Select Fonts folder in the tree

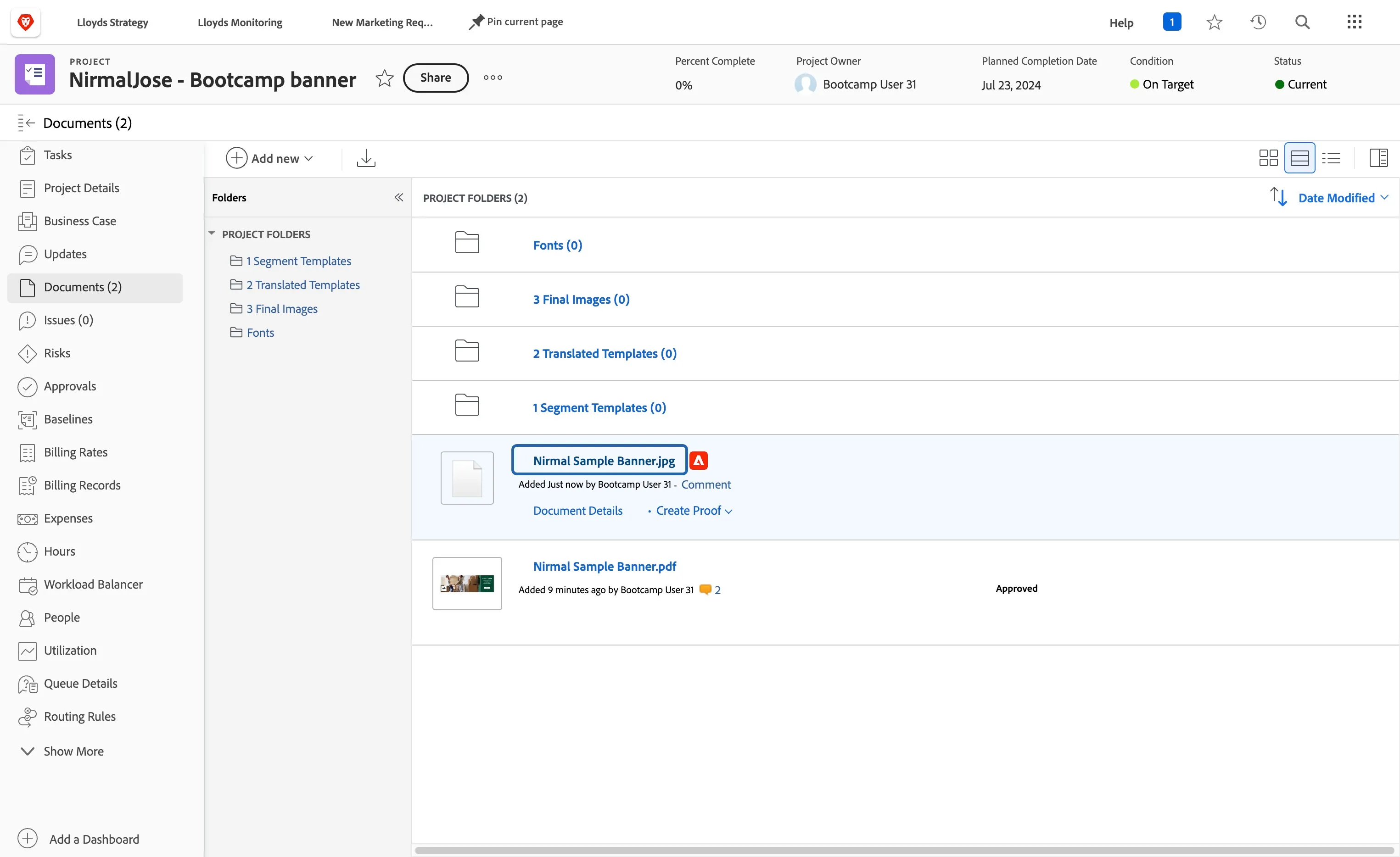pos(260,332)
